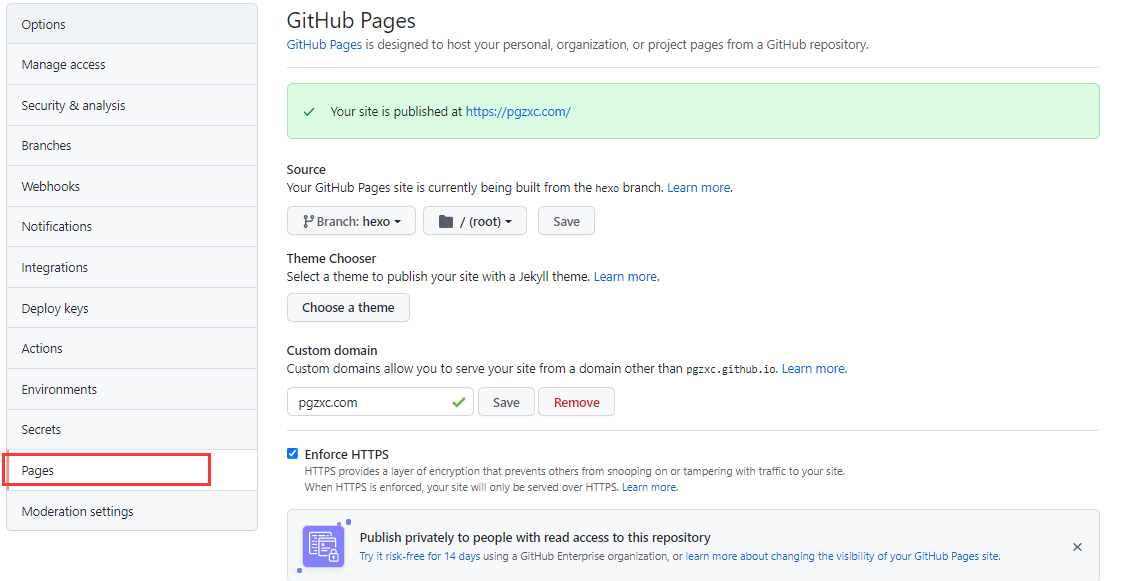Image resolution: width=1126 pixels, height=581 pixels.
Task: Focus the custom domain input field
Action: (x=380, y=402)
